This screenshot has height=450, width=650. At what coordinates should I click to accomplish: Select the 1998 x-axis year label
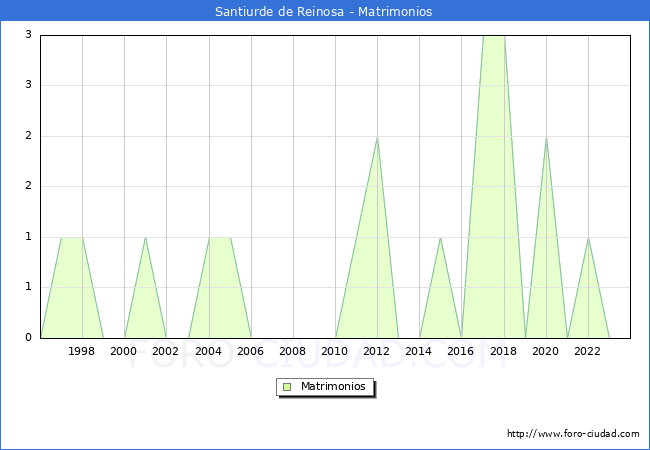(x=82, y=351)
